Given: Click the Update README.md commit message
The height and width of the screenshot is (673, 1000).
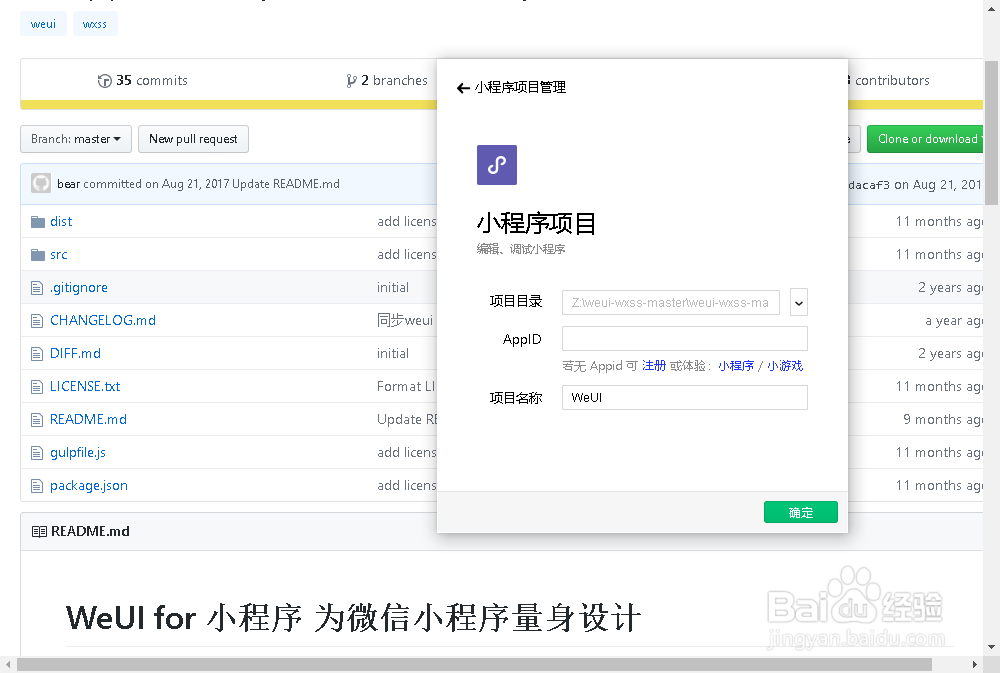Looking at the screenshot, I should [286, 184].
